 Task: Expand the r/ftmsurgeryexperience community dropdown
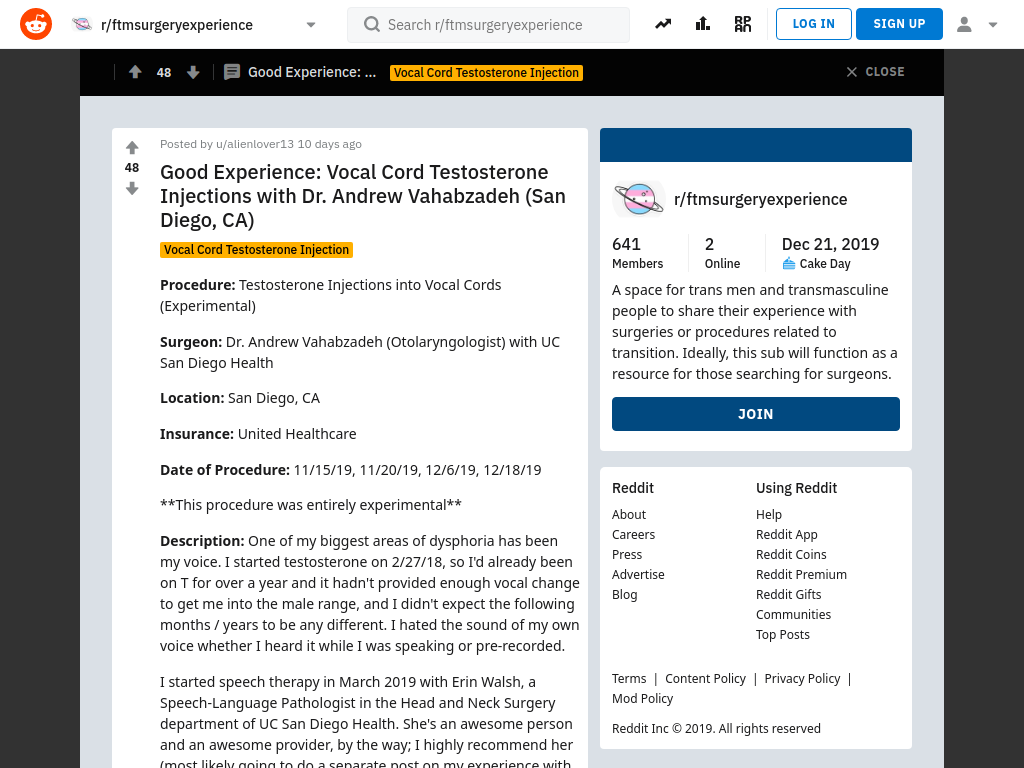coord(311,25)
